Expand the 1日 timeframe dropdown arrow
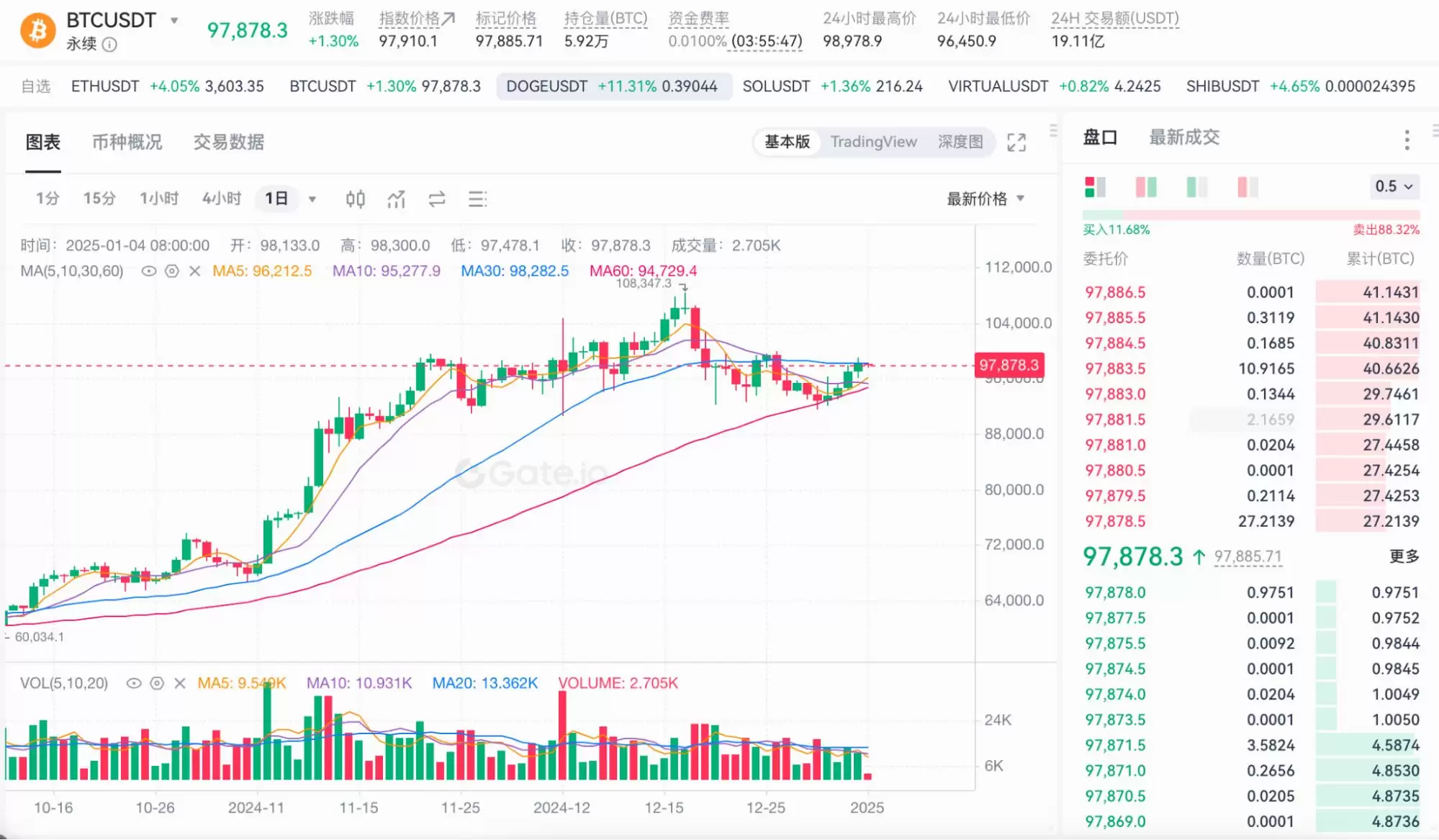 click(x=312, y=199)
